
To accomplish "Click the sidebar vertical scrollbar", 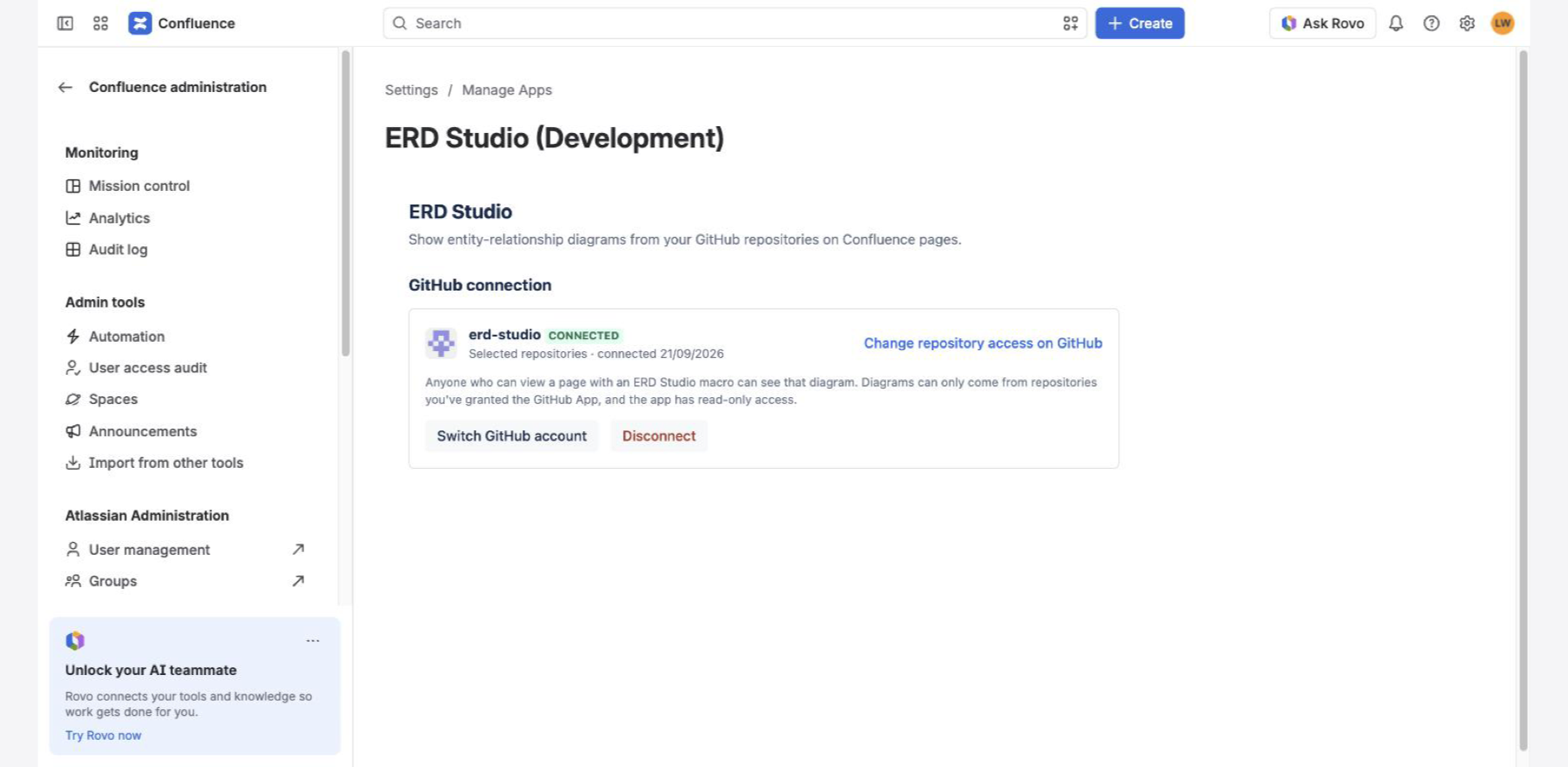I will [x=345, y=203].
